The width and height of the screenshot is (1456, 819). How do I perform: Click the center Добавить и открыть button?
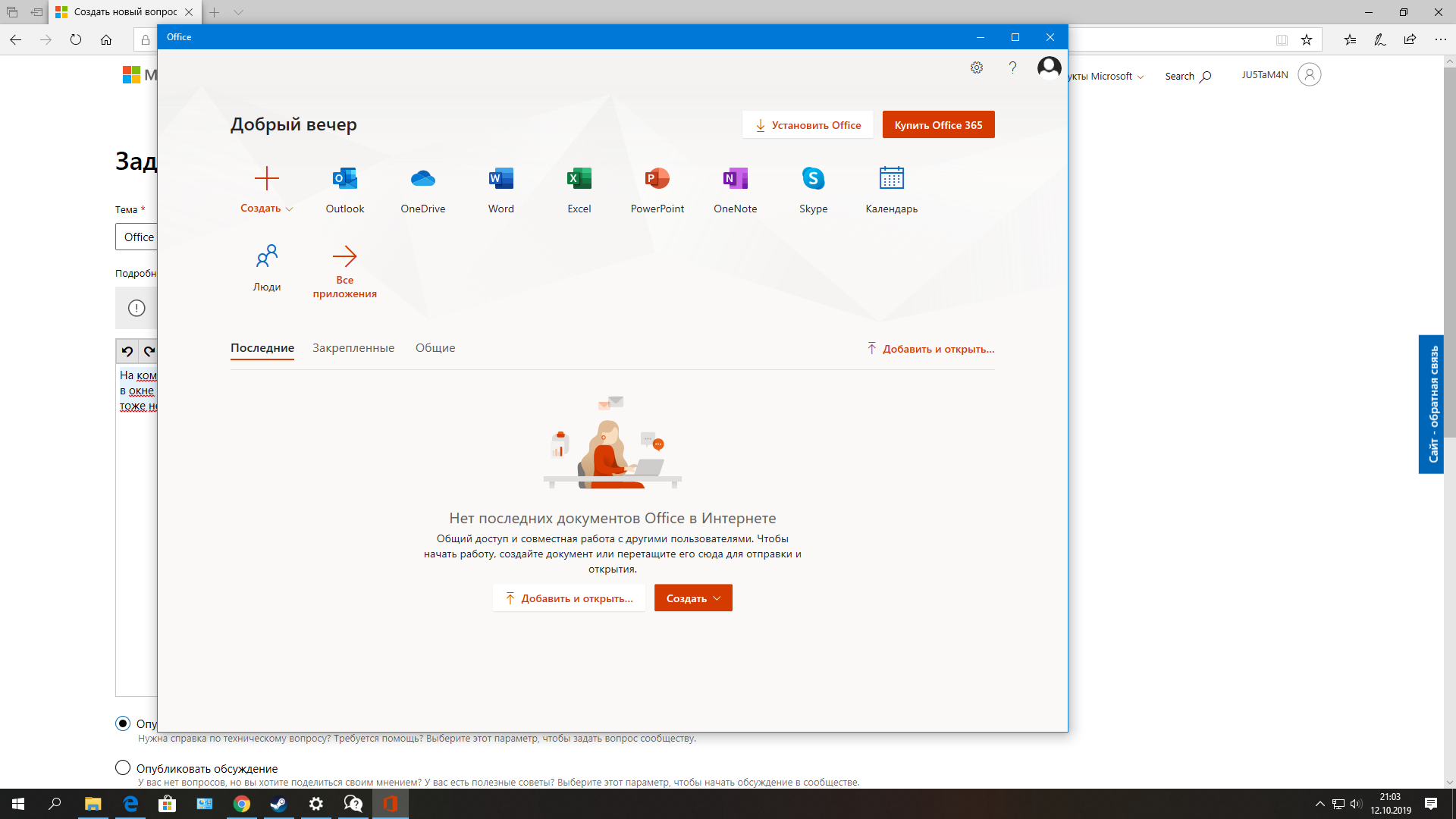(x=569, y=598)
